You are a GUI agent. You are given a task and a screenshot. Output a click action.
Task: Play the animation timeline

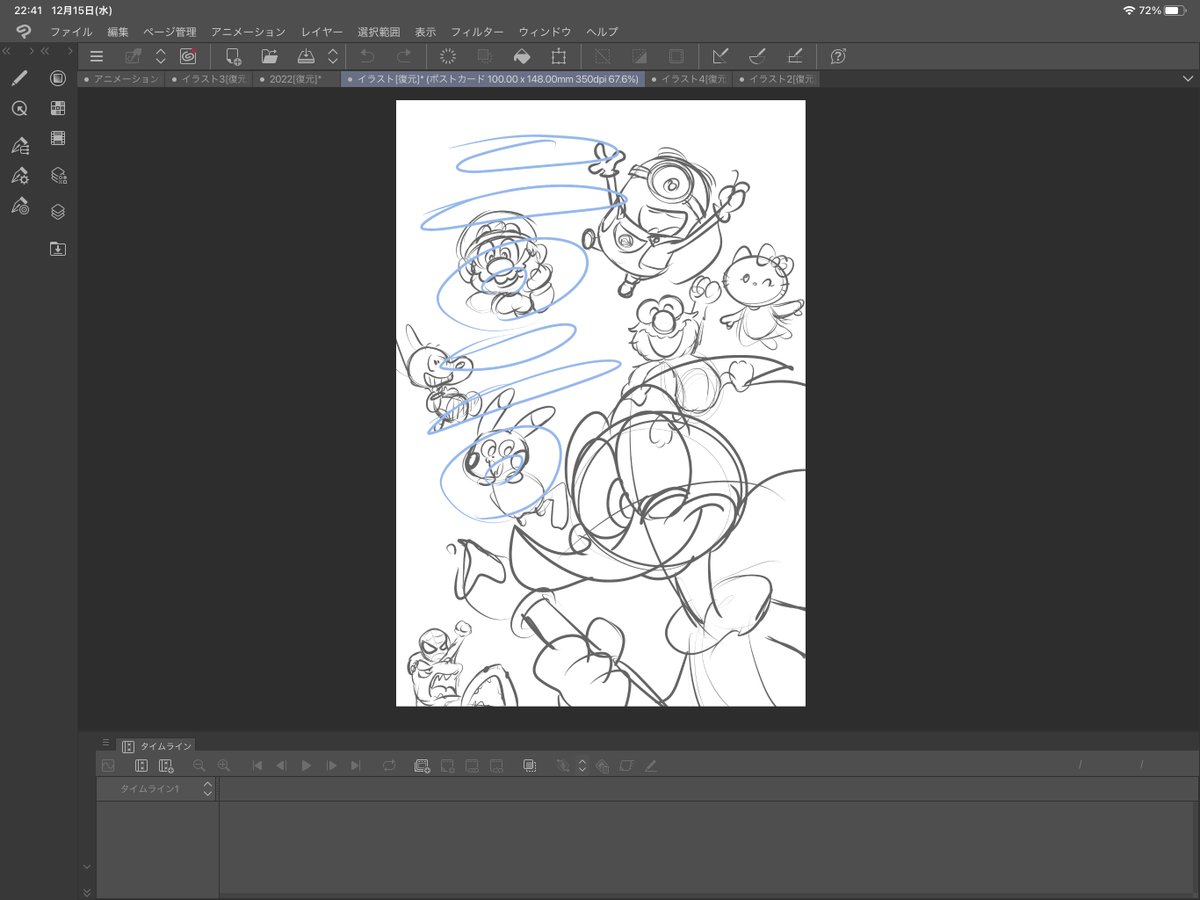point(306,765)
